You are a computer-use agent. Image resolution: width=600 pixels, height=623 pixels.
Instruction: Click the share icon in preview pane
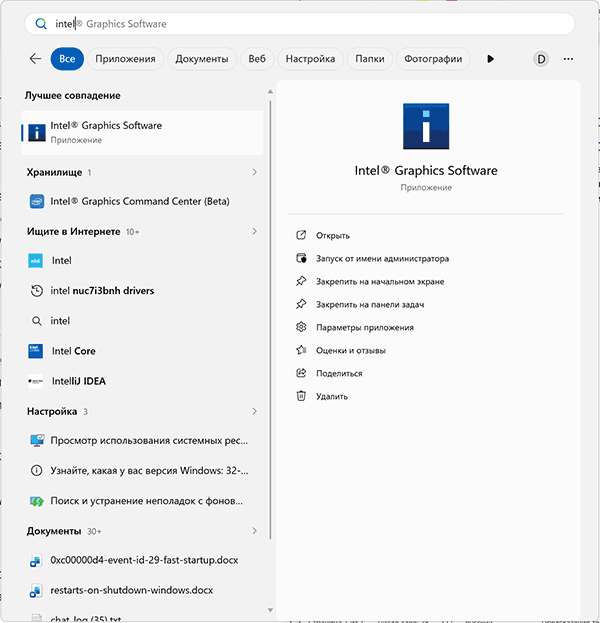click(x=301, y=373)
